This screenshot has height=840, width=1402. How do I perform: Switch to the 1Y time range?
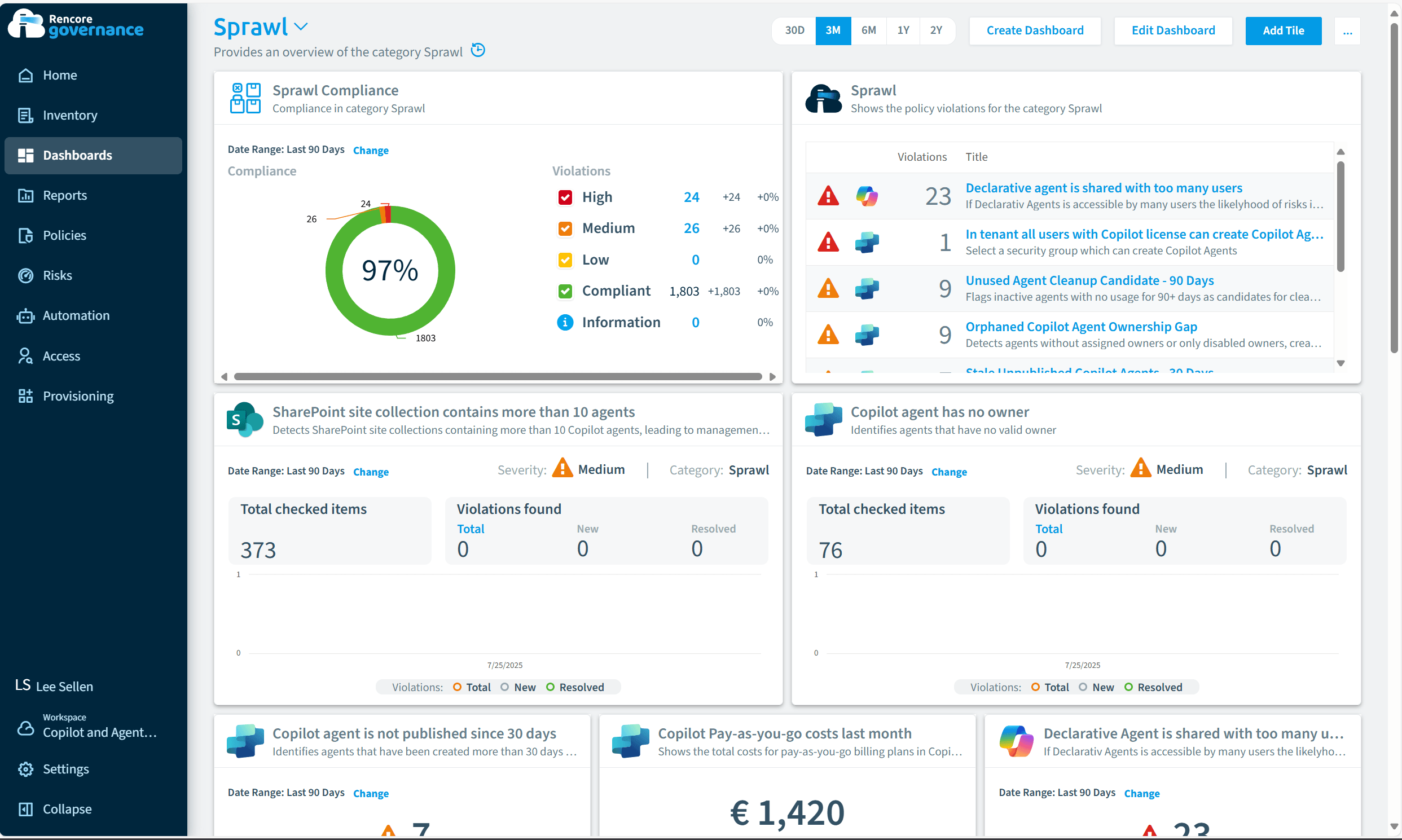coord(903,30)
